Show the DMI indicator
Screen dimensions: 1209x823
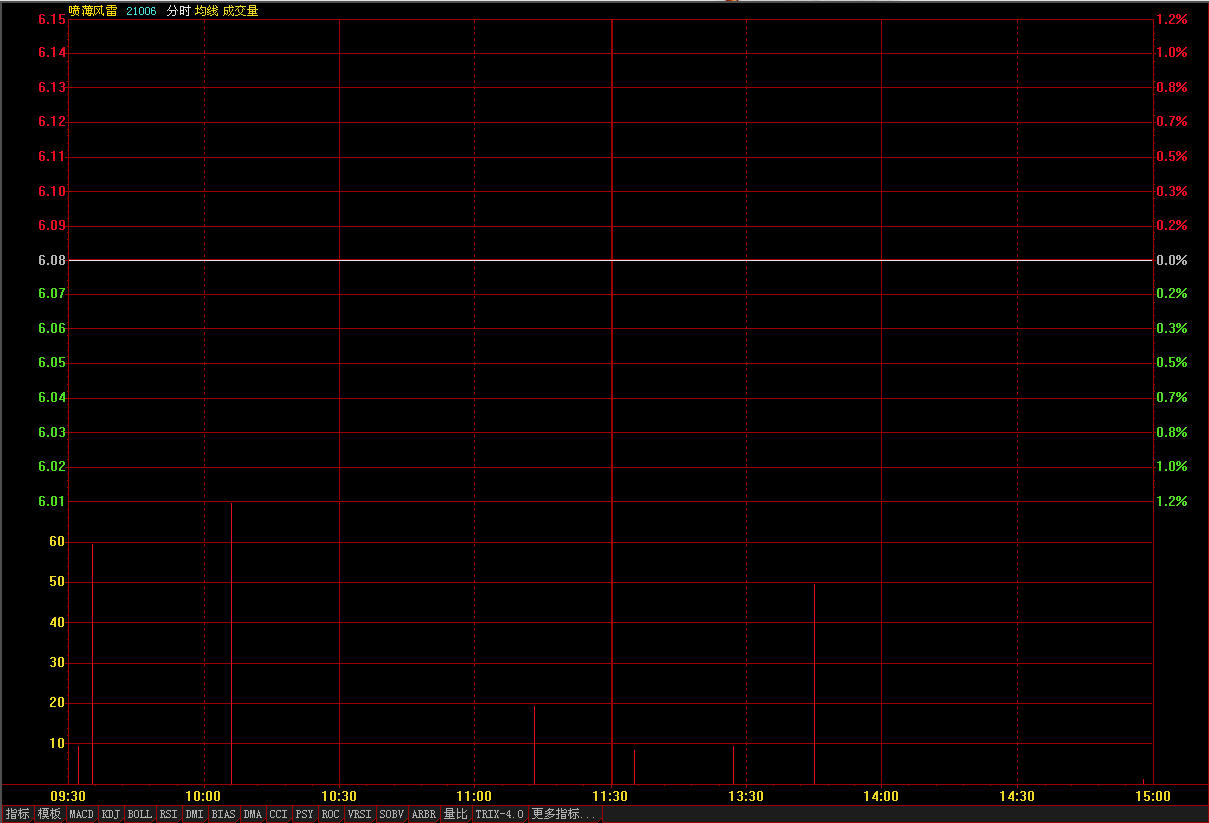195,814
